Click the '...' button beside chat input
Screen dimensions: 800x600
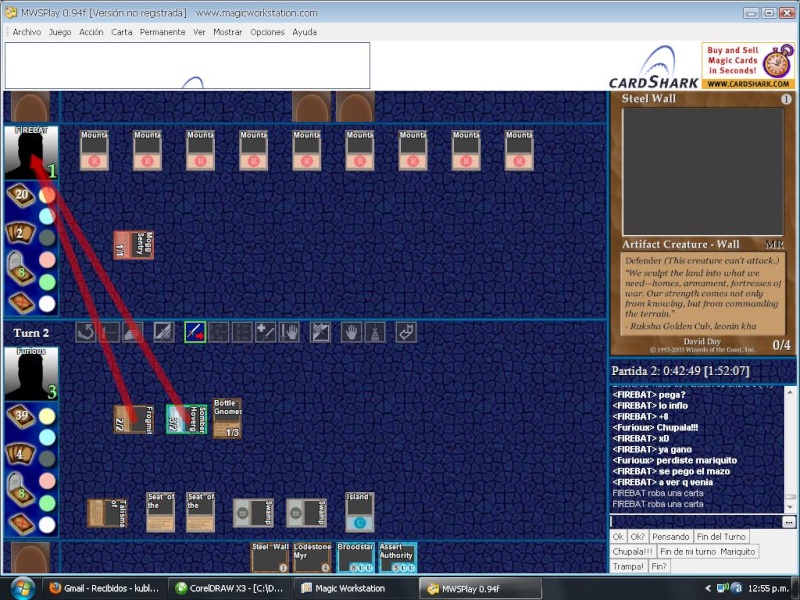coord(789,522)
